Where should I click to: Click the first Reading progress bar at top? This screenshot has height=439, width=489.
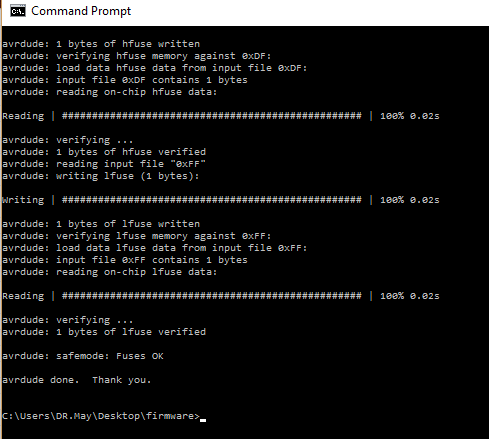click(x=212, y=116)
